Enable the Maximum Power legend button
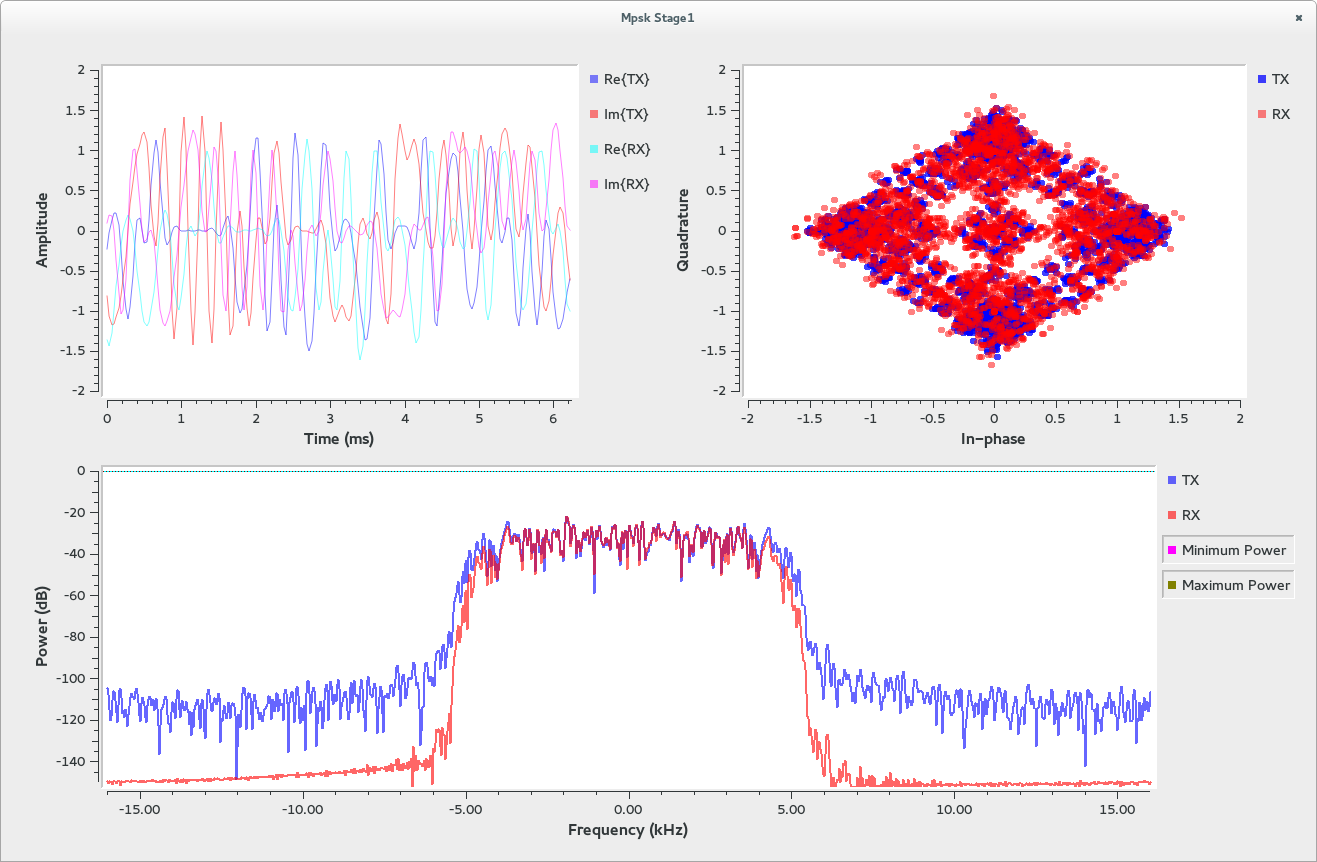 [1228, 585]
